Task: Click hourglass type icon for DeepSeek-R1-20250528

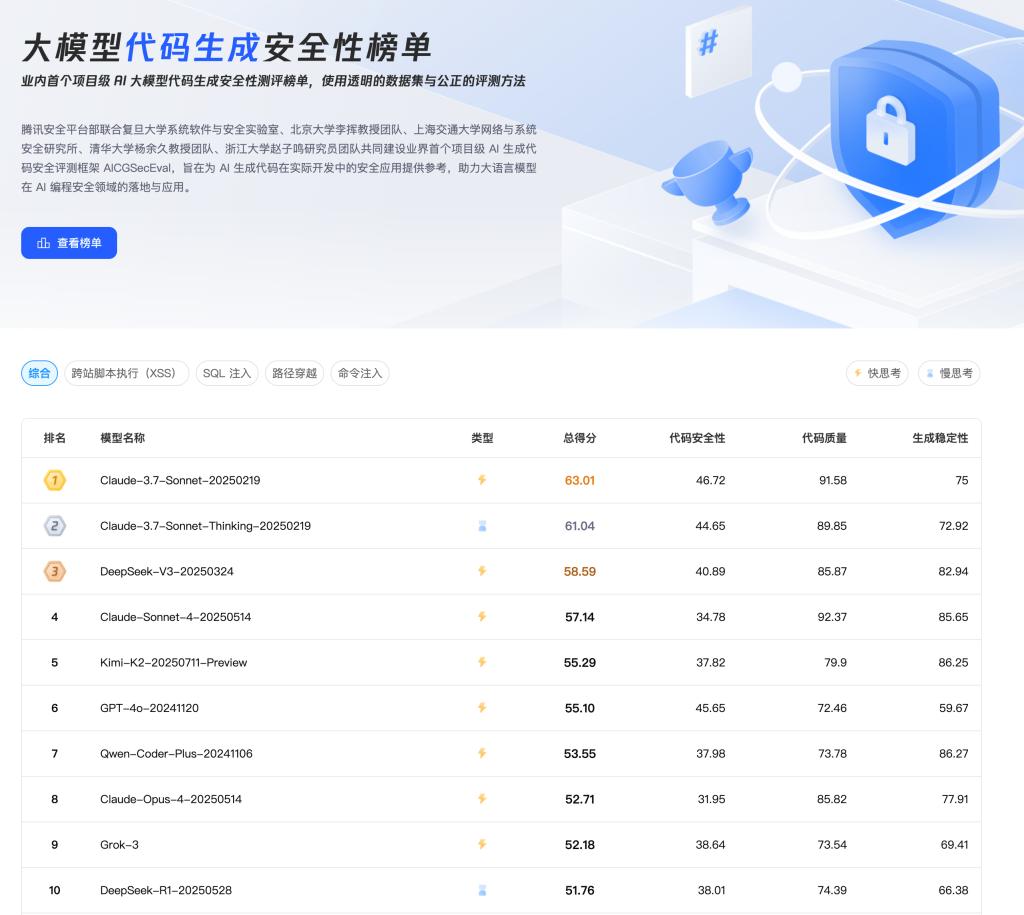Action: [482, 890]
